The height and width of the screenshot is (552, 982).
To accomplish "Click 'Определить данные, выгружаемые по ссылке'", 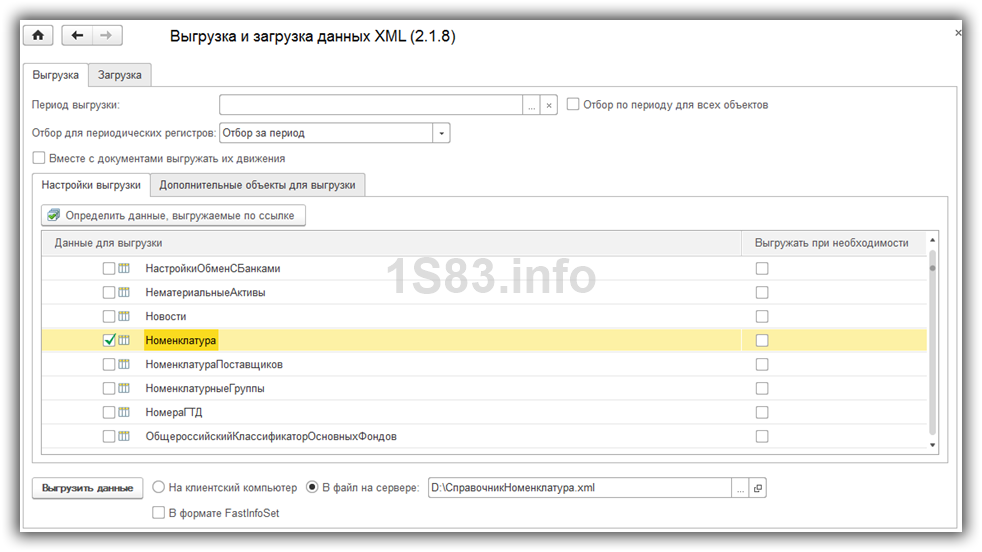I will [x=172, y=215].
